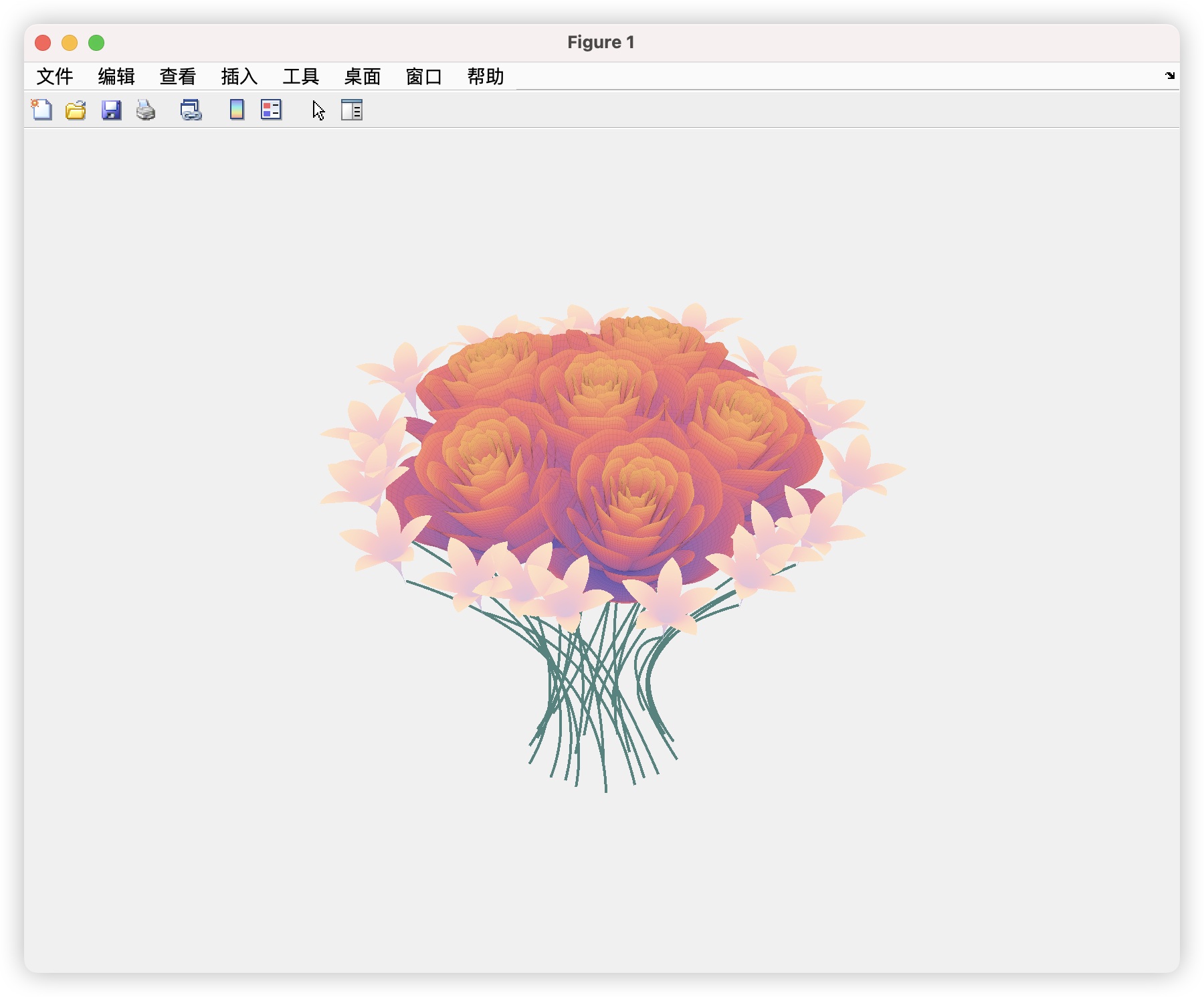Open the Property Inspector icon

click(352, 110)
